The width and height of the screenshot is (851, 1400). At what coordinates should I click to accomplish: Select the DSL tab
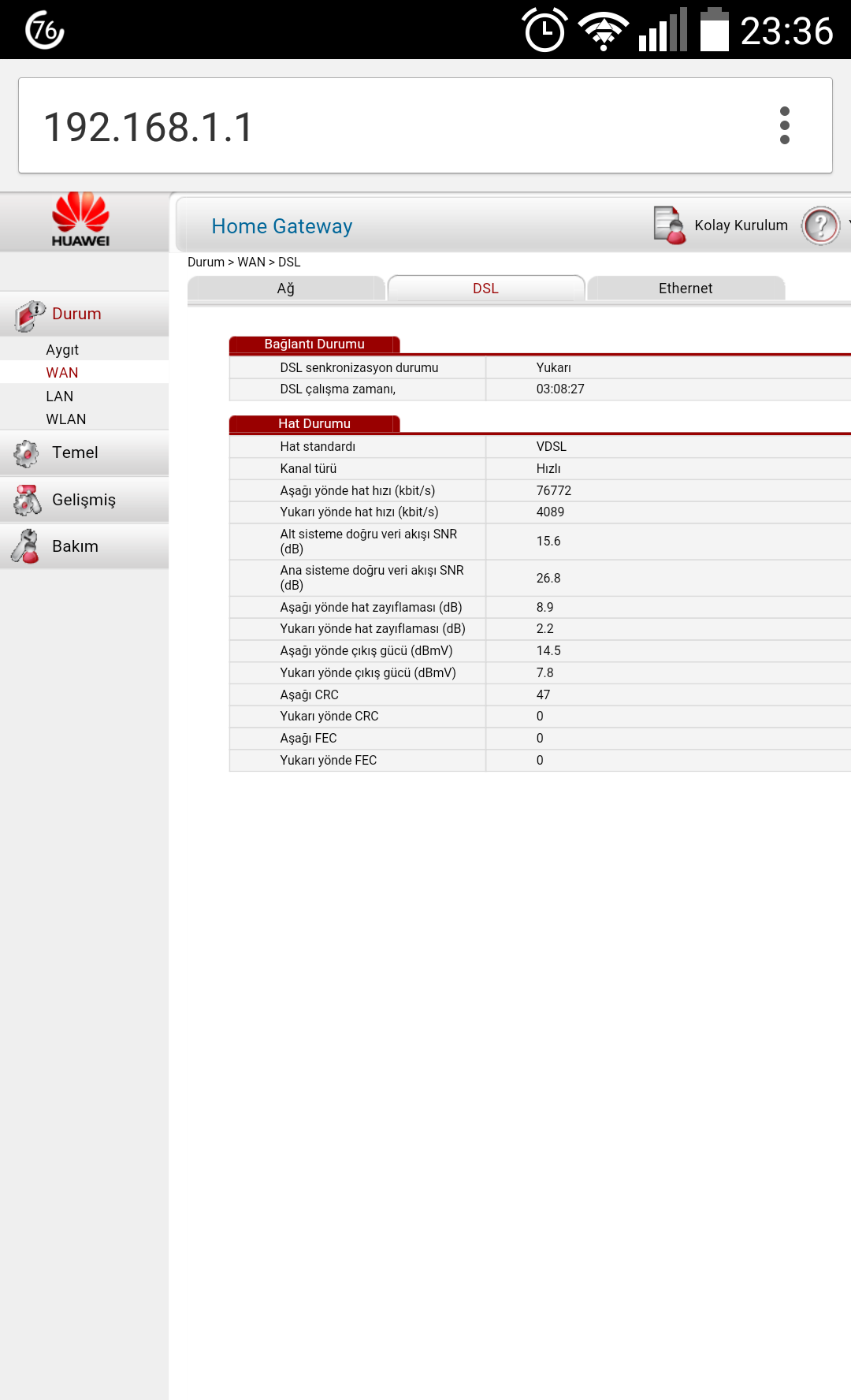(x=485, y=289)
